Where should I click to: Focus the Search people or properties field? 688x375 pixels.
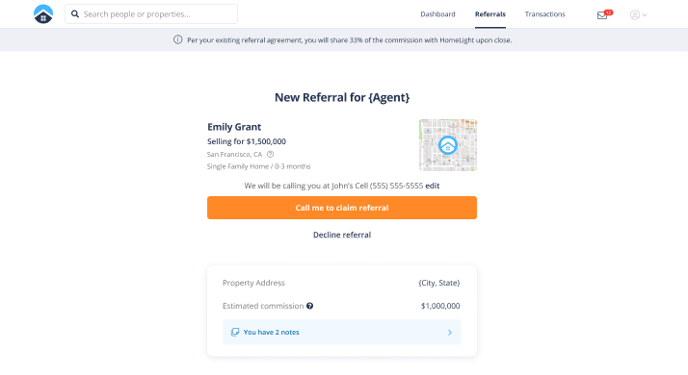pos(151,14)
